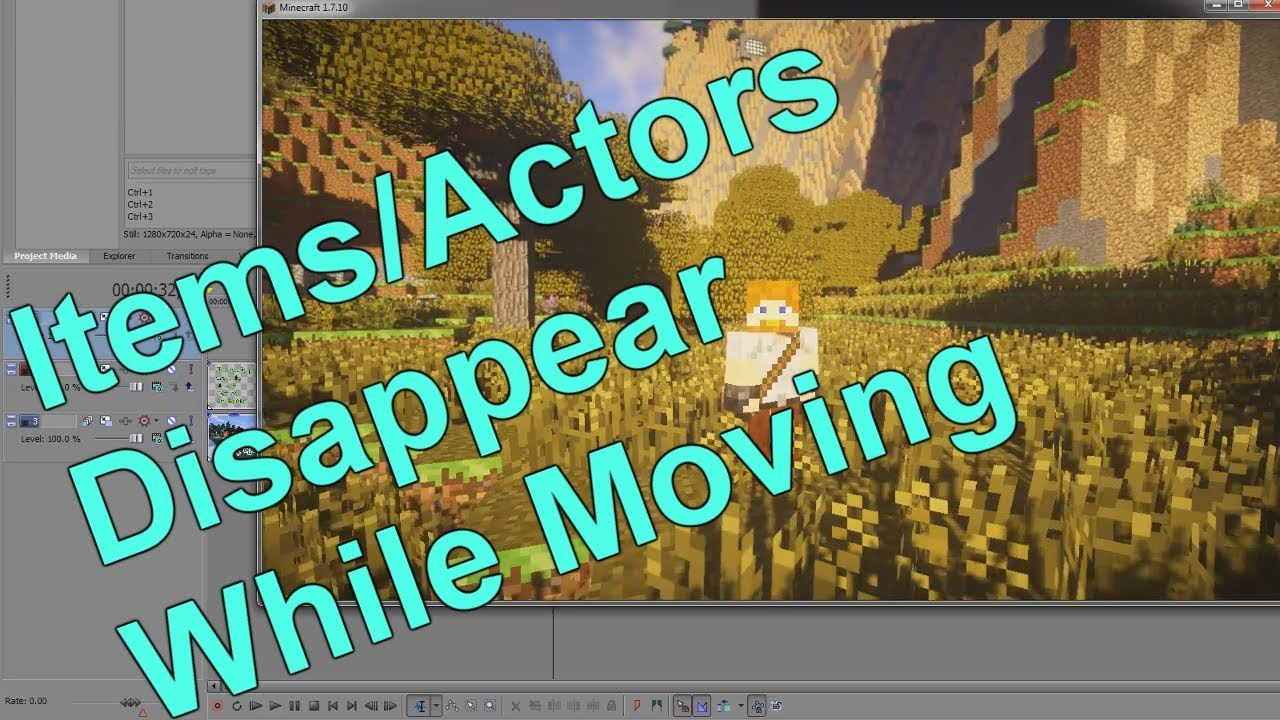
Task: Mute track 3
Action: click(171, 421)
